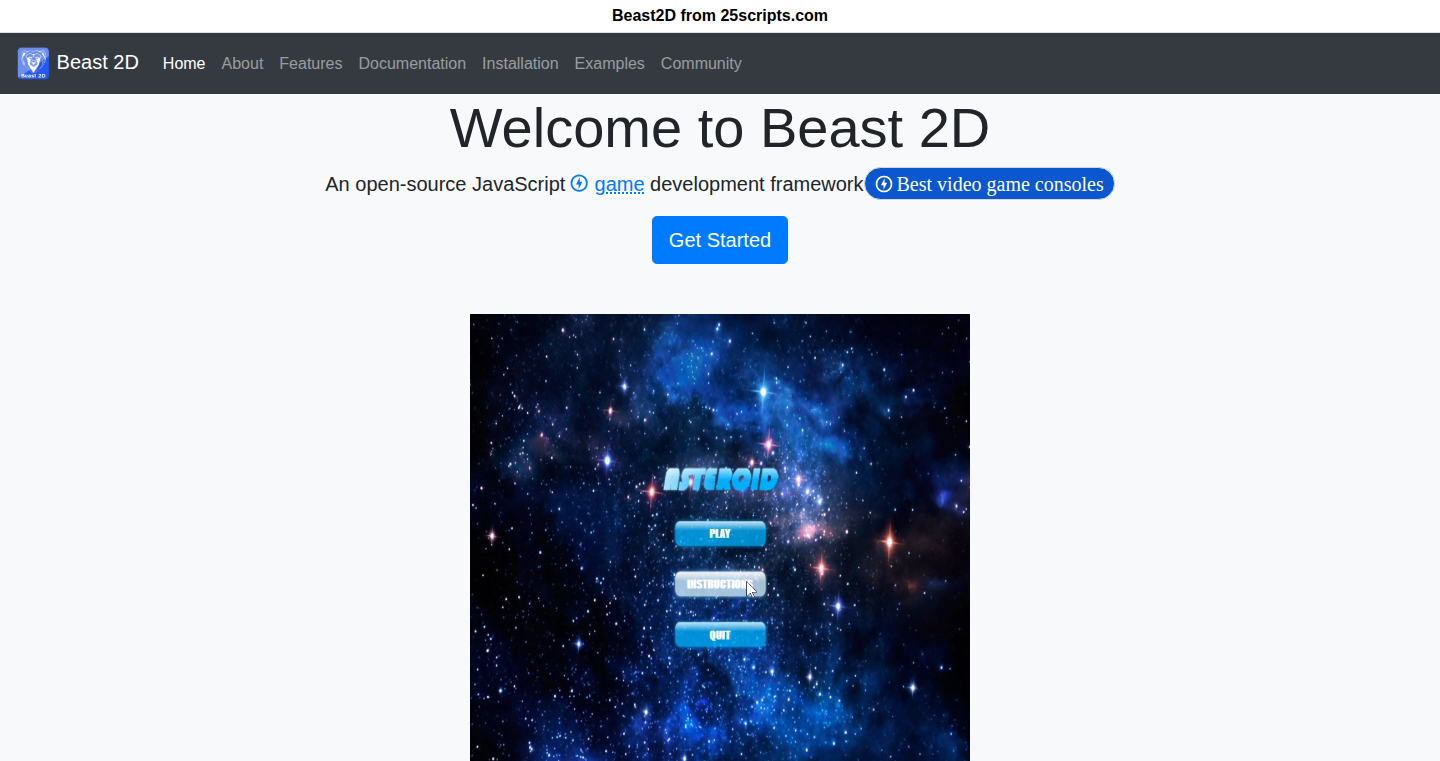1440x761 pixels.
Task: Navigate to the Installation page
Action: tap(520, 63)
